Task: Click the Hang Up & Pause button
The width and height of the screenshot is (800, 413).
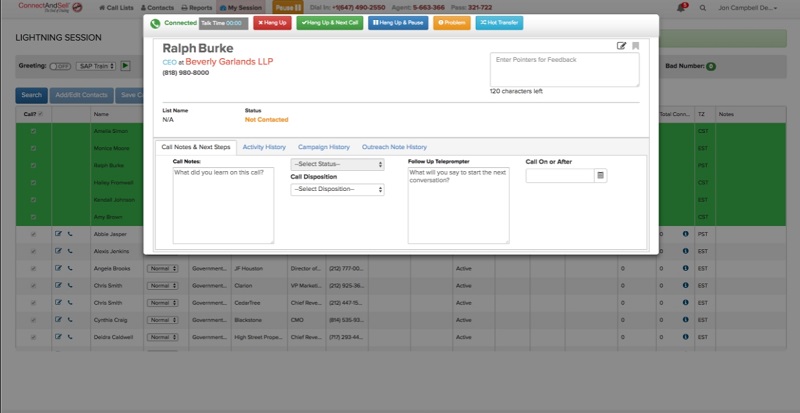Action: 398,23
